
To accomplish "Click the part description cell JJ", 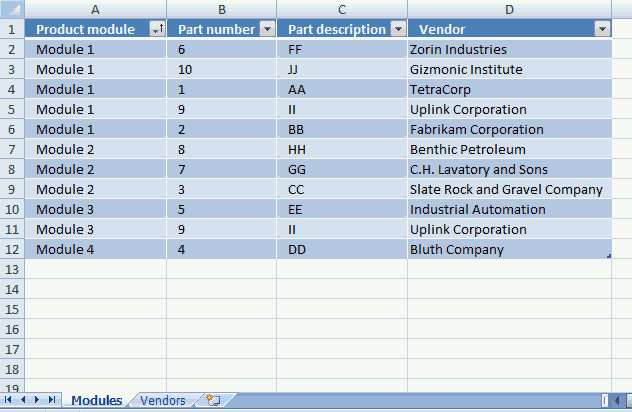I will tap(342, 69).
